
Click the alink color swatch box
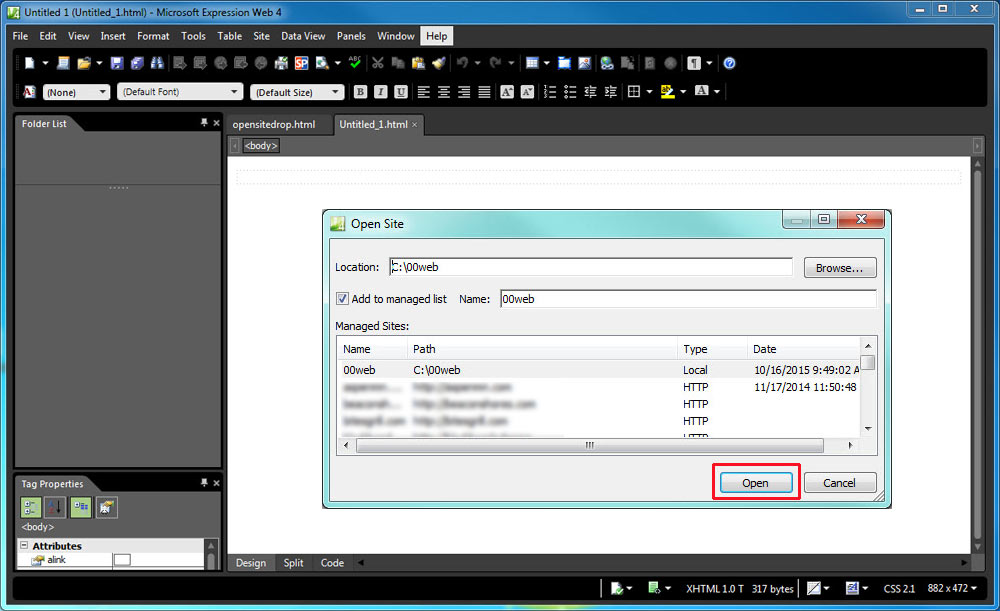122,559
